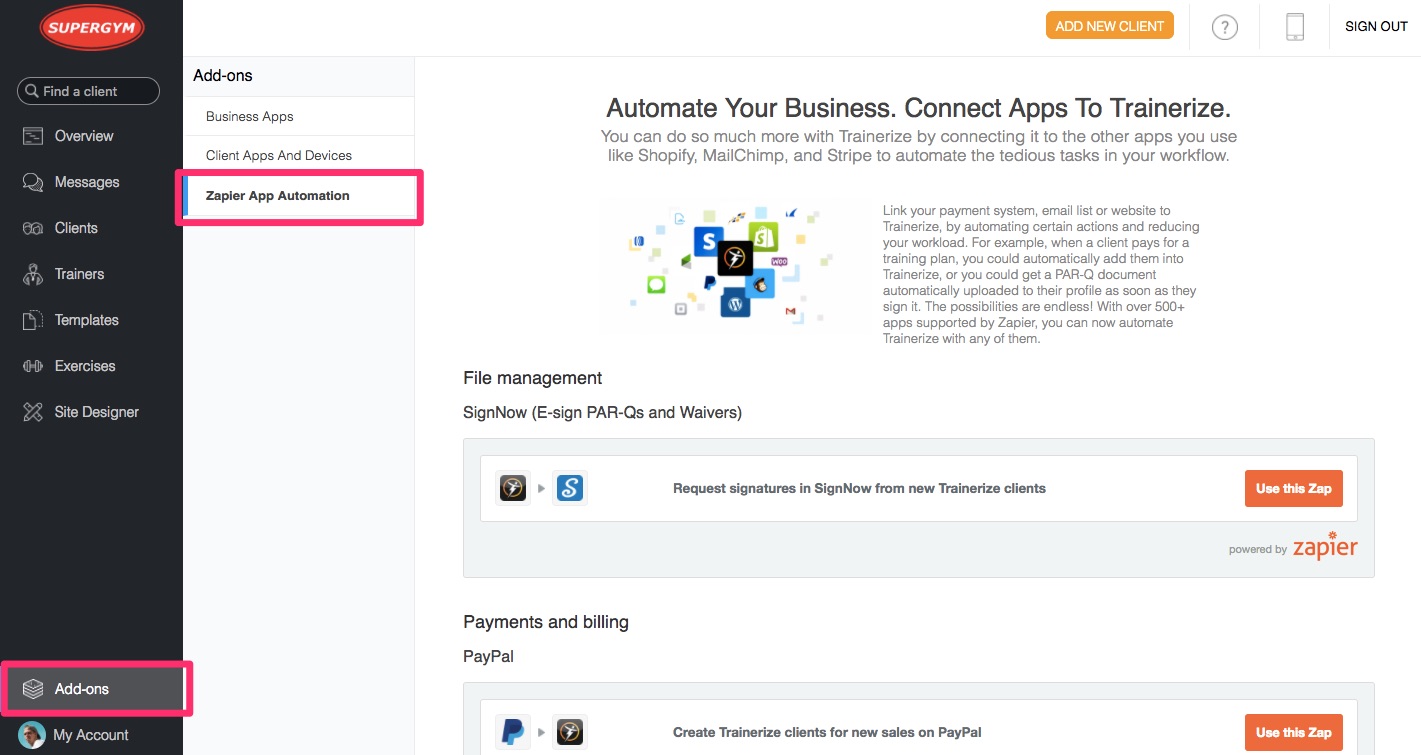Screen dimensions: 1421x755
Task: Click the Site Designer tools icon
Action: pos(33,412)
